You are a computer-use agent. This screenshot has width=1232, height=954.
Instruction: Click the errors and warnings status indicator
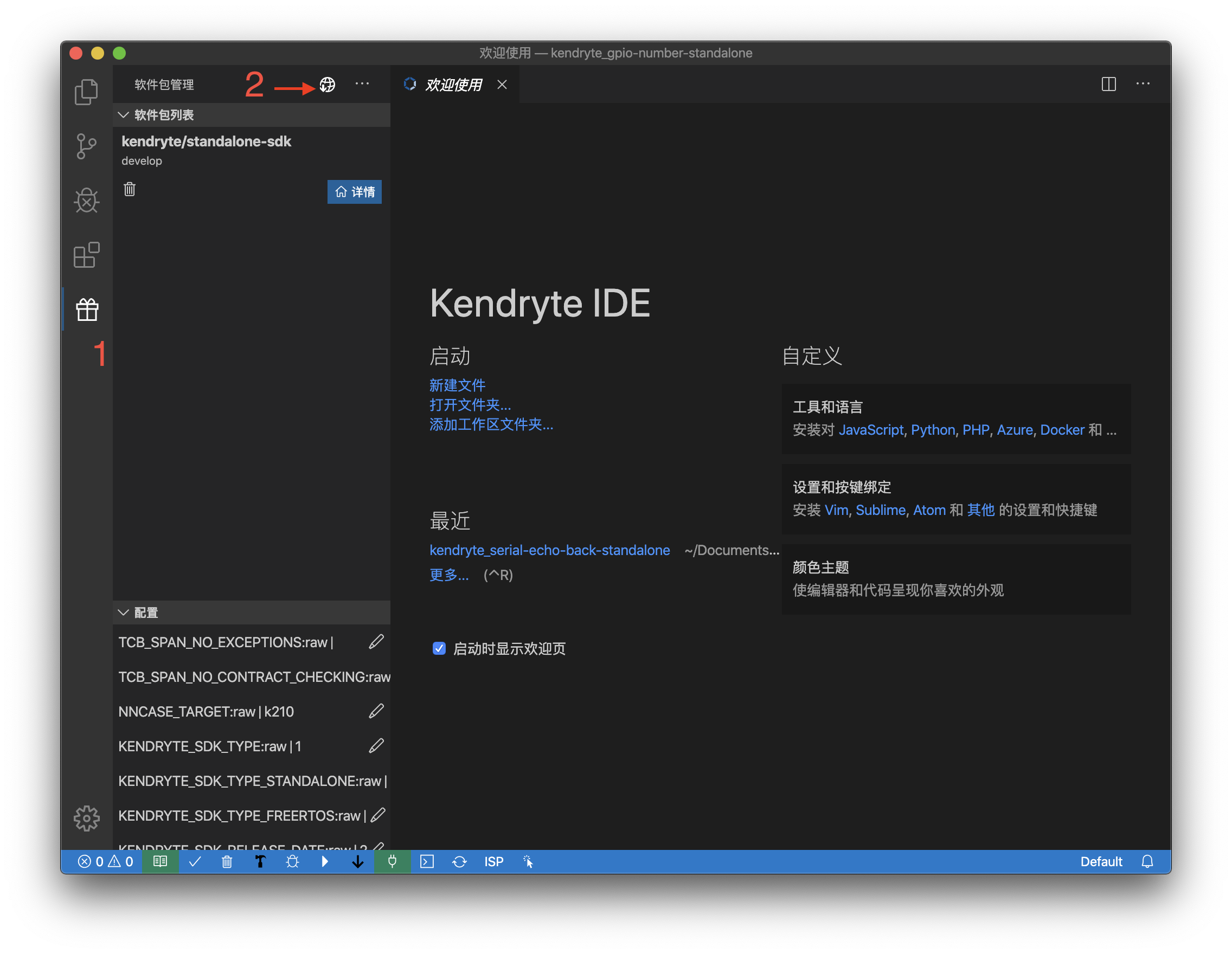pyautogui.click(x=106, y=861)
